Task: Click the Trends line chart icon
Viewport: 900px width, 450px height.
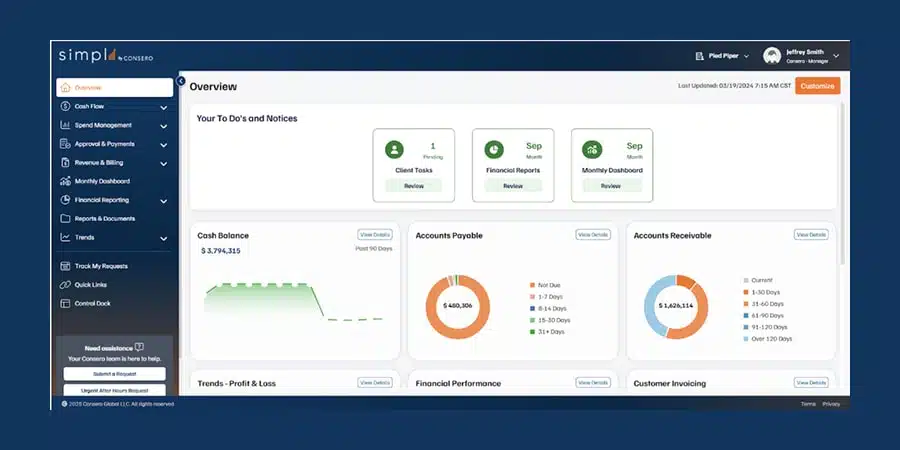Action: (x=65, y=238)
